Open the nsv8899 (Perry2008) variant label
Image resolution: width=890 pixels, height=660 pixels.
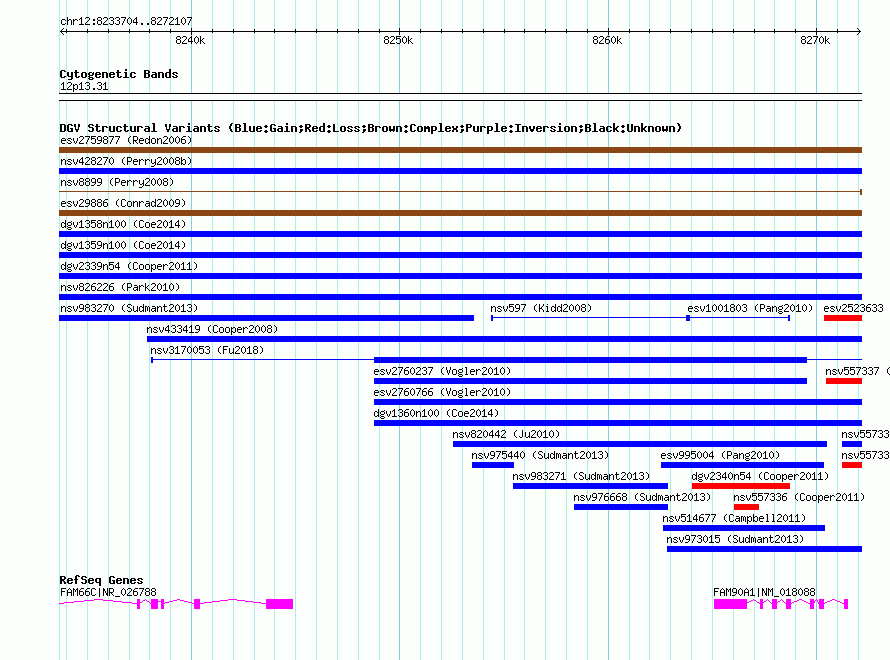click(117, 182)
